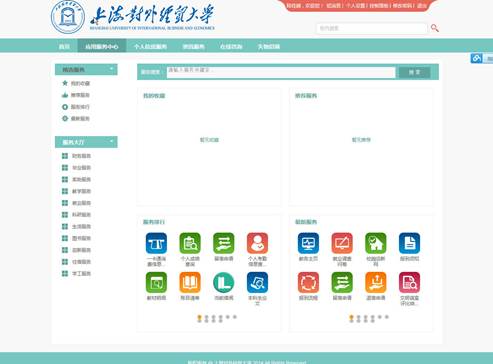
Task: Open the teal round L-shaped icon
Action: [224, 283]
